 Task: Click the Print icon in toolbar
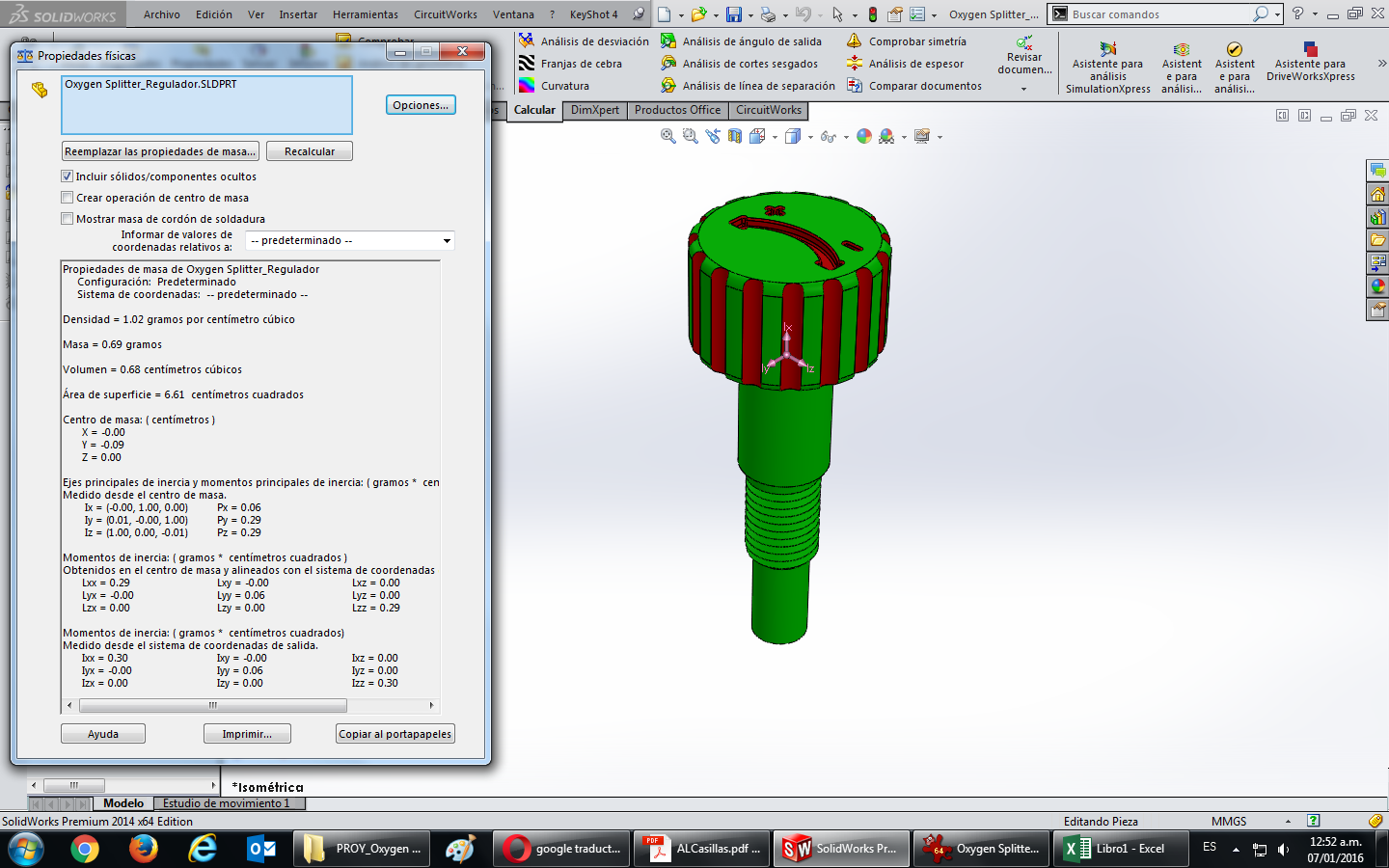(x=768, y=14)
